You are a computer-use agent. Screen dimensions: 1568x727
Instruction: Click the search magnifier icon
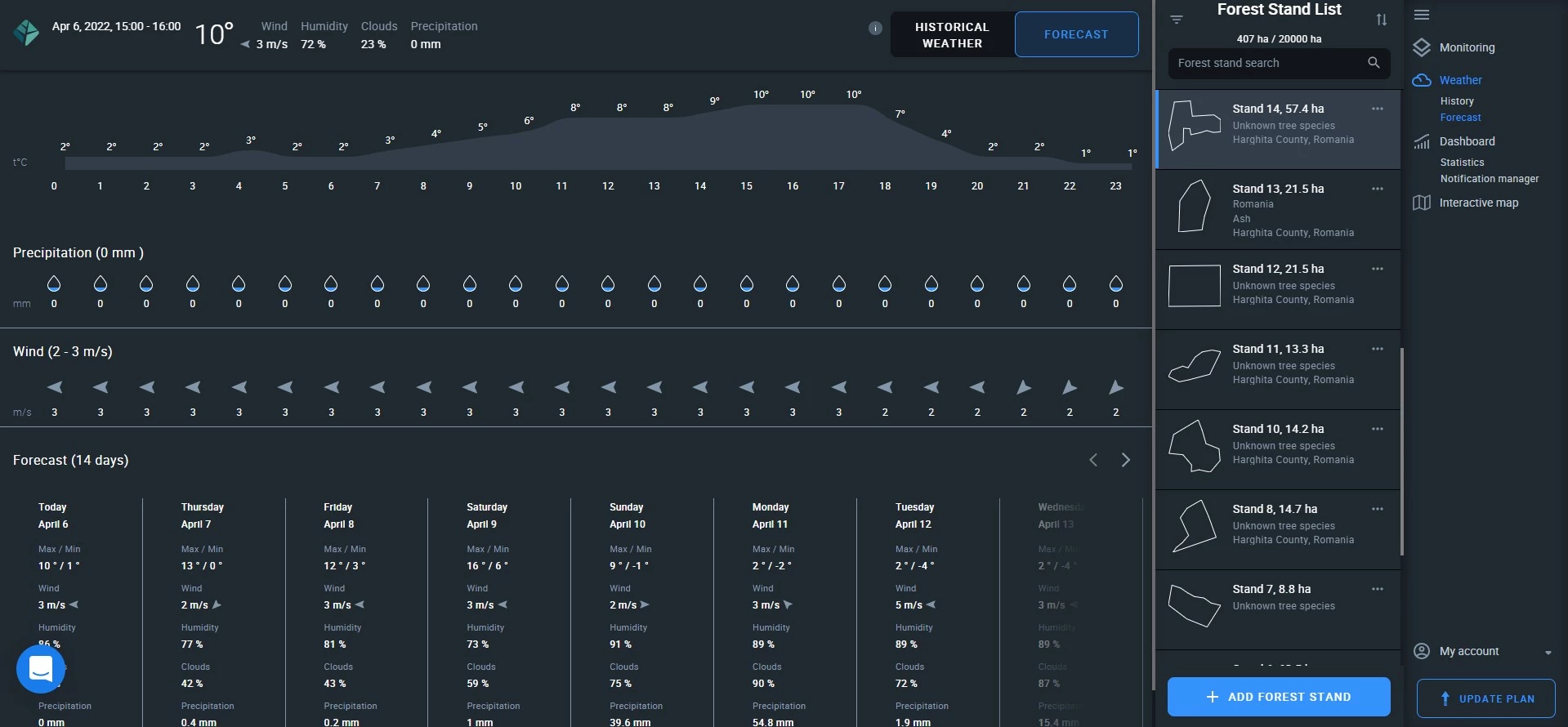point(1374,63)
